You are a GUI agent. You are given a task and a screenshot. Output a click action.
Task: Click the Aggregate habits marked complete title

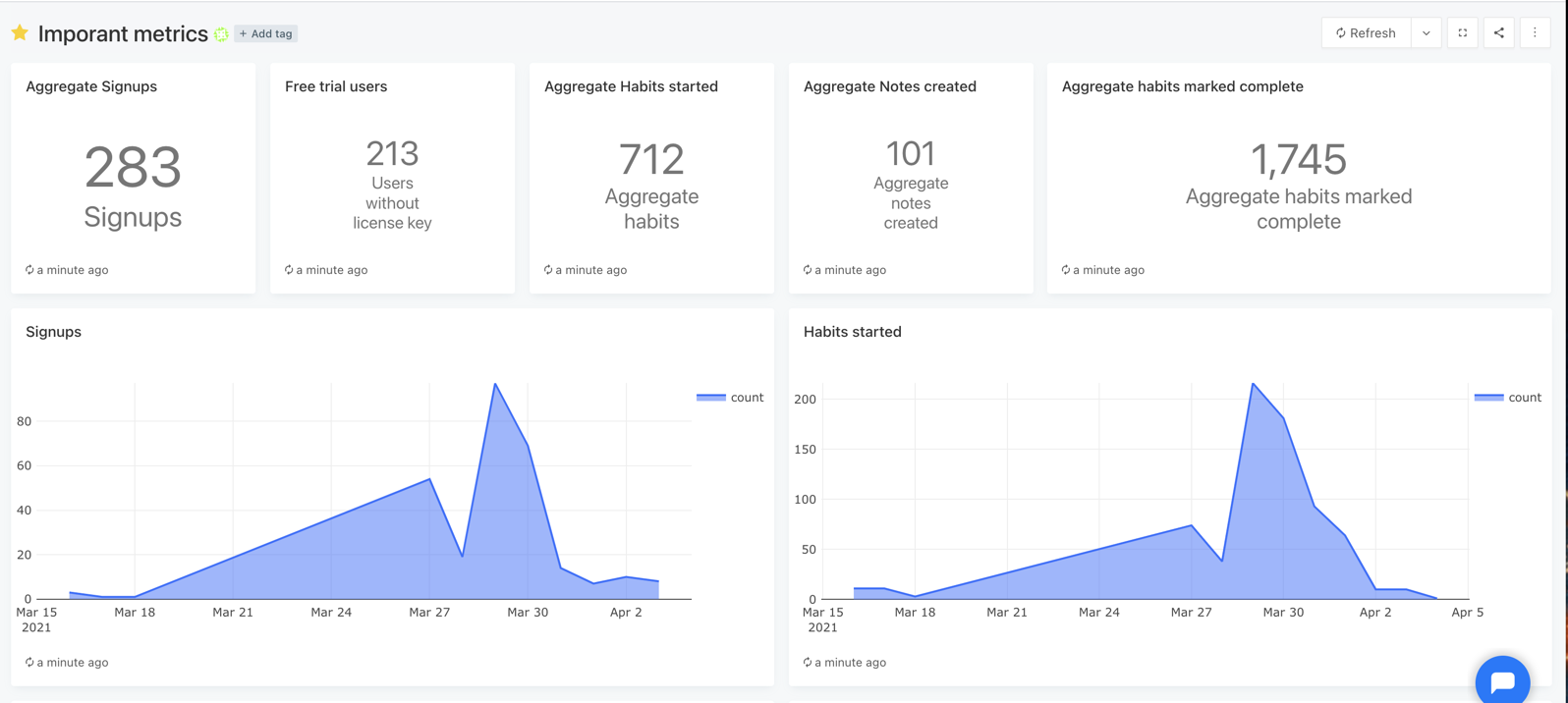pos(1182,86)
